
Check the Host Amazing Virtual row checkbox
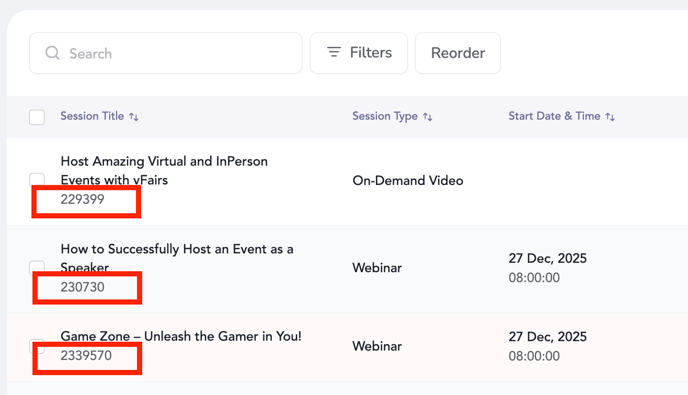(37, 180)
